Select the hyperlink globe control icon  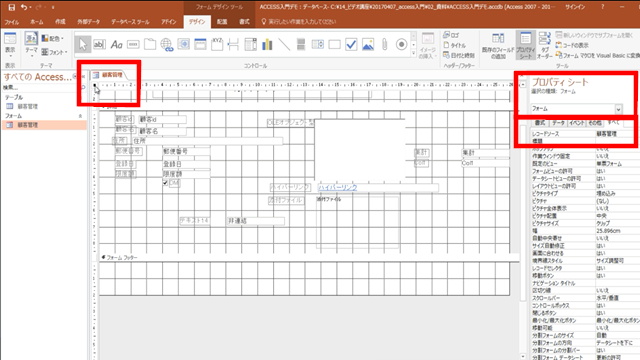click(167, 44)
